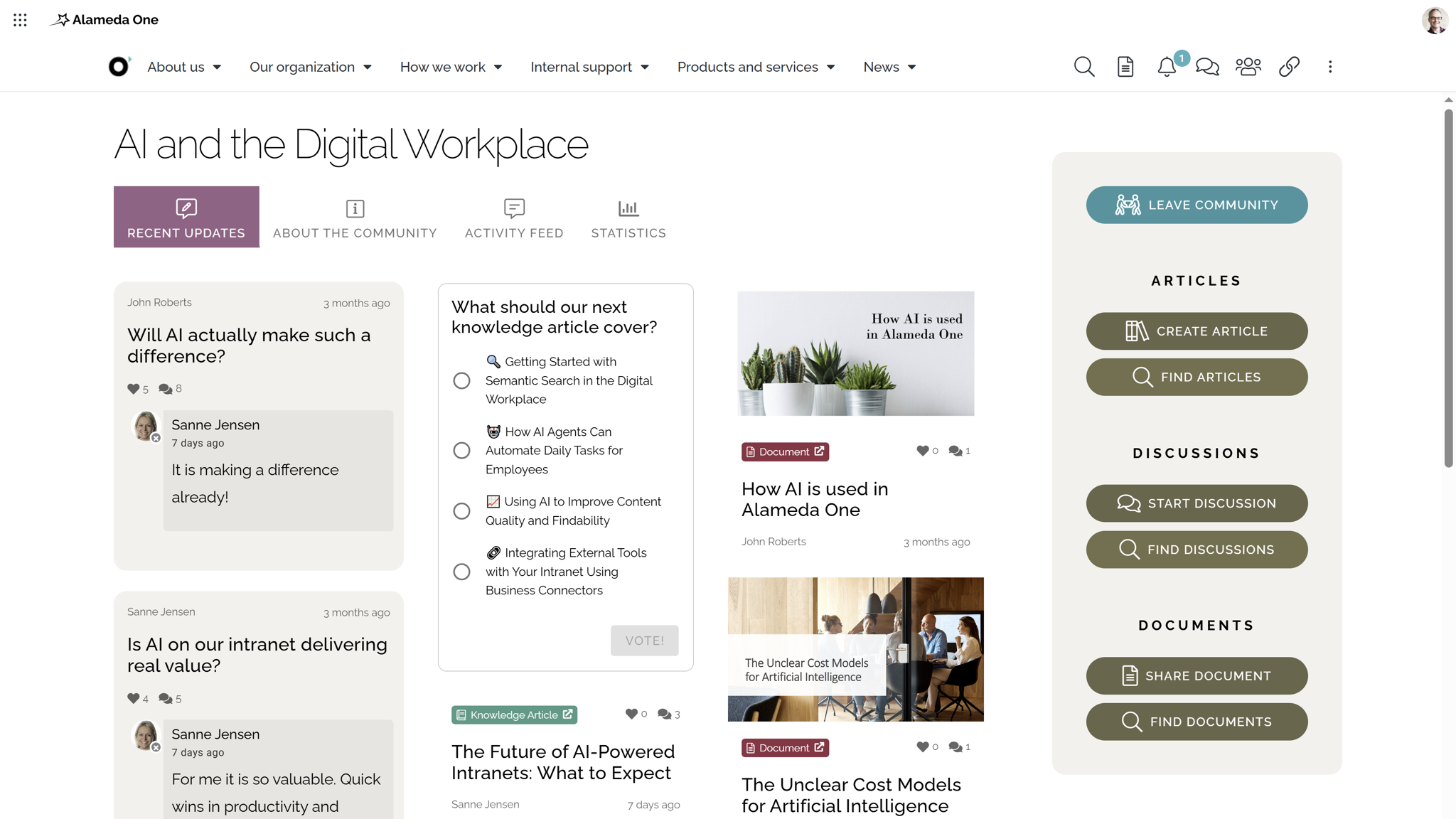Open comments on How AI is used document
Screen dimensions: 1456x819
955,451
